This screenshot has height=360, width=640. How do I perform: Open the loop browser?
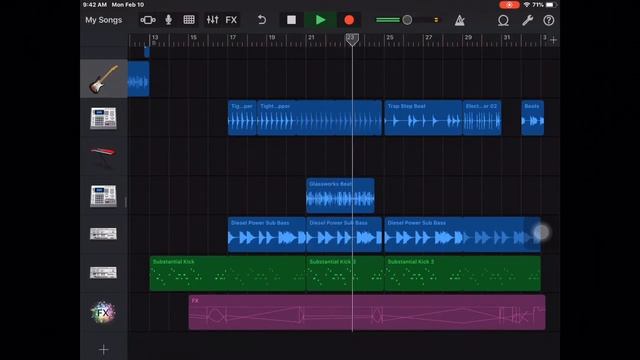click(503, 20)
